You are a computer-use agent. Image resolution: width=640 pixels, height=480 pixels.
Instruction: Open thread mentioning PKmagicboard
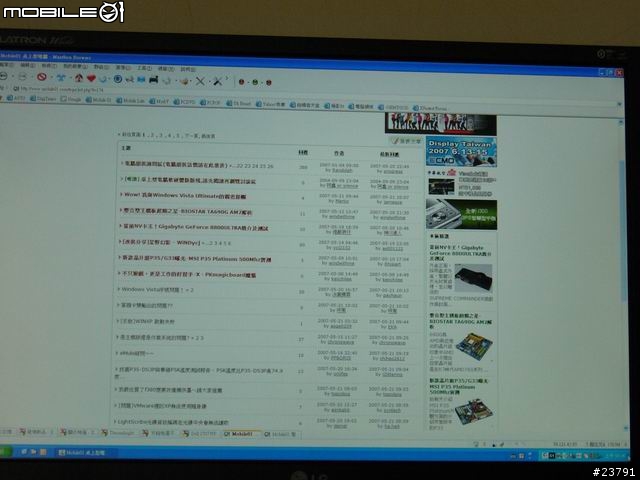point(189,275)
